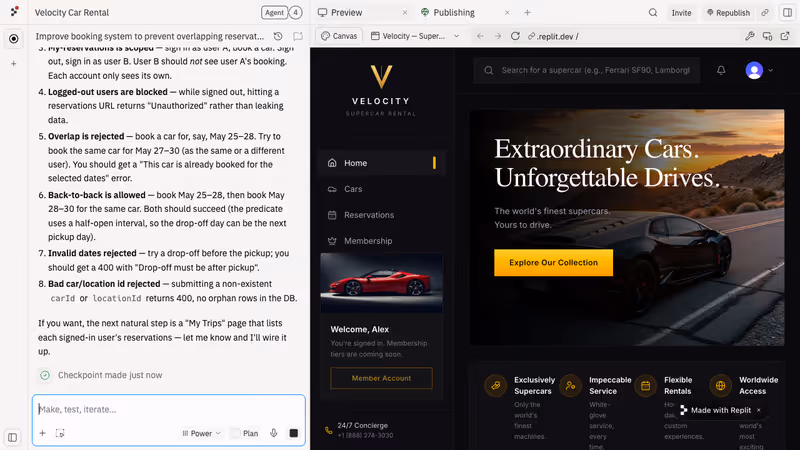Reload the preview page
Image resolution: width=800 pixels, height=450 pixels.
click(515, 36)
